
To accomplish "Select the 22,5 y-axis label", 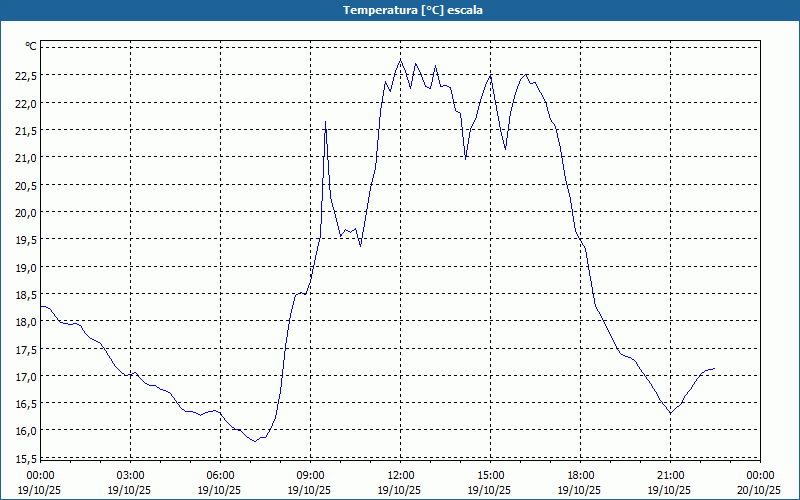I will [25, 75].
